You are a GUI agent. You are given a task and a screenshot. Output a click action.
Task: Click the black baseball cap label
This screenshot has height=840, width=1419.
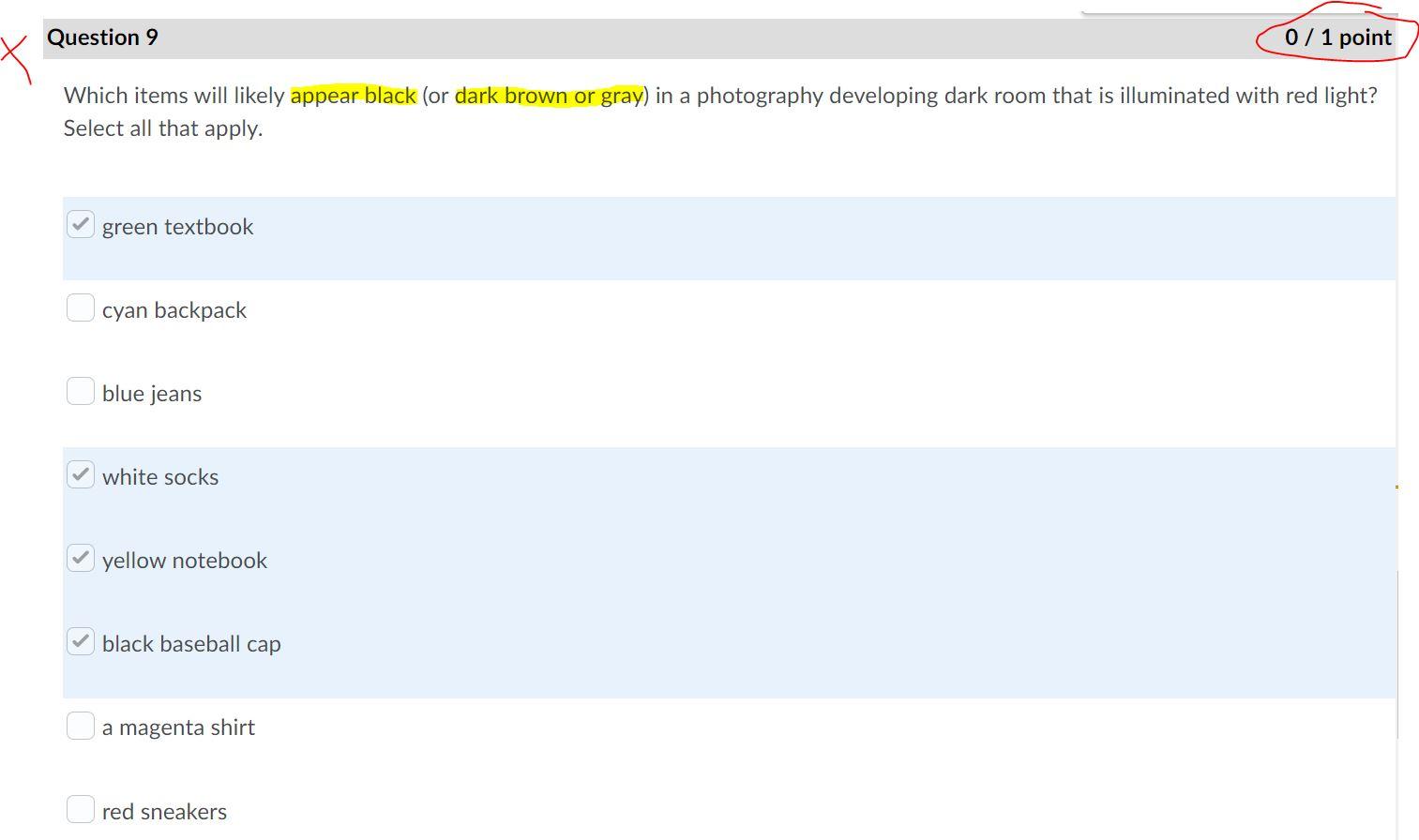(191, 644)
